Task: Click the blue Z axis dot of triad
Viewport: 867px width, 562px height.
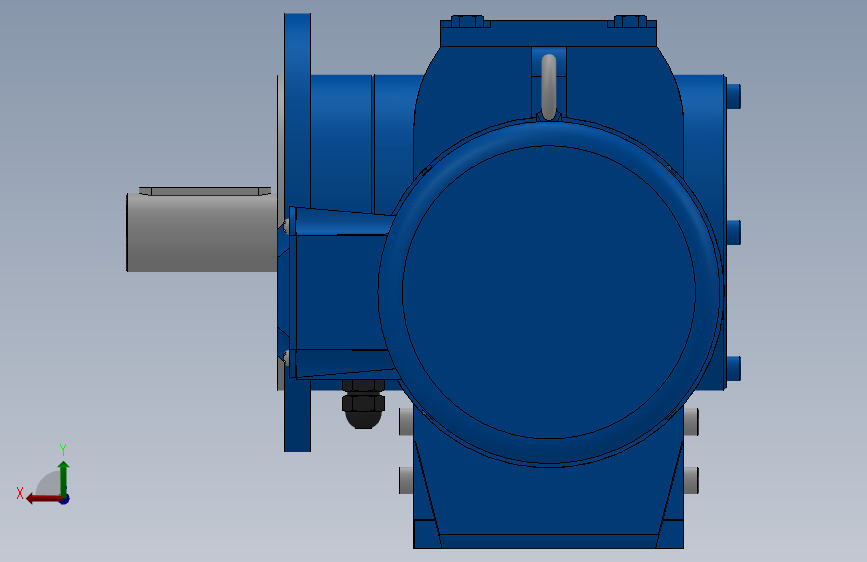Action: click(x=65, y=500)
